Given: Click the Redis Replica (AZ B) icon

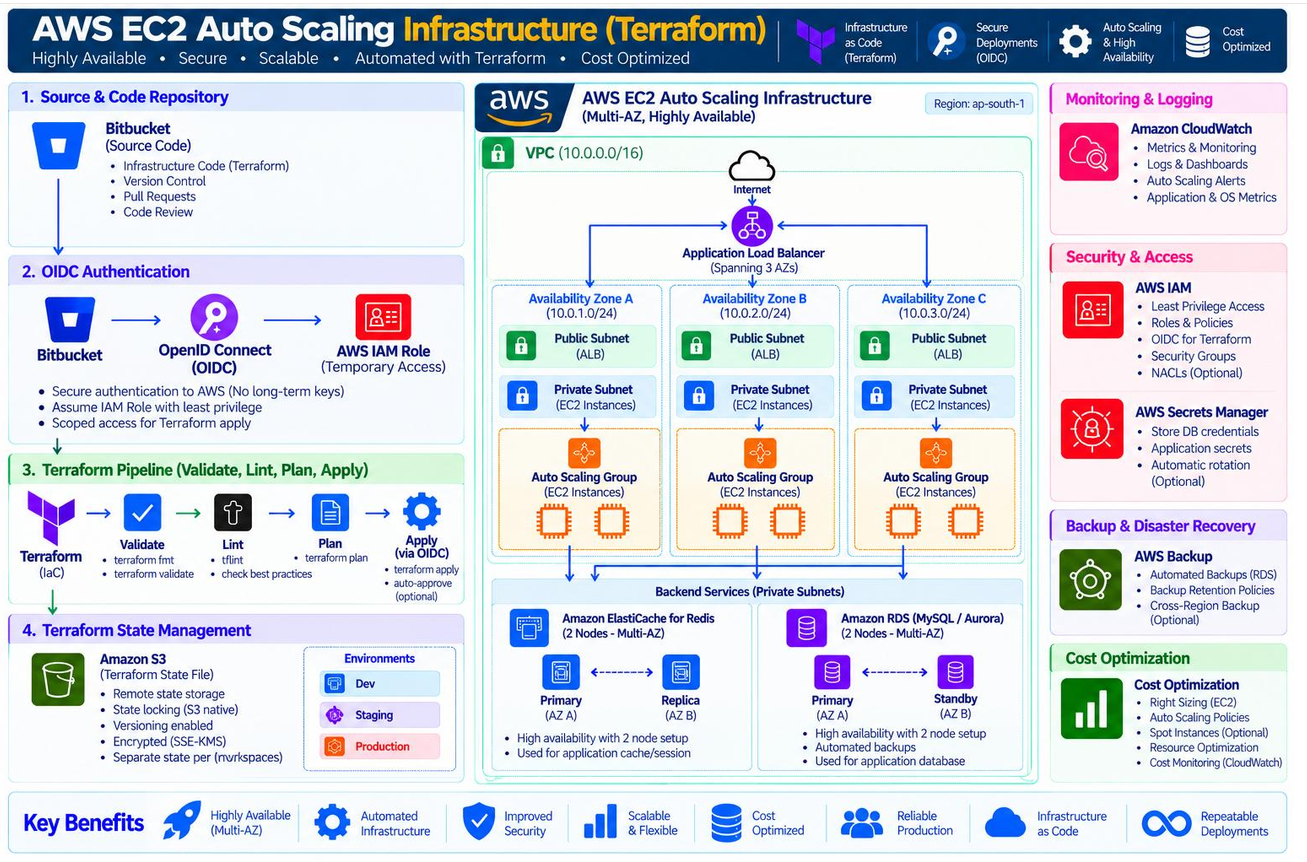Looking at the screenshot, I should [x=681, y=672].
